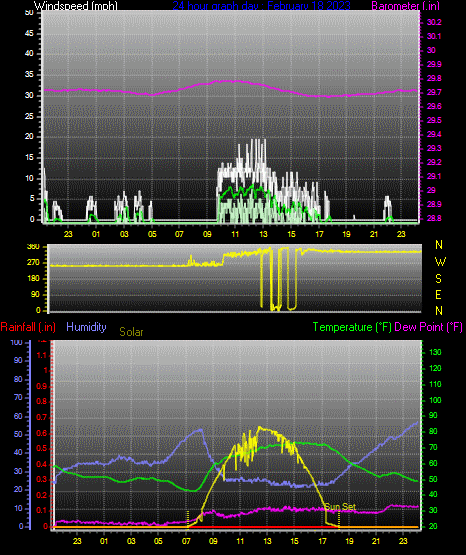Click hour label 05 on windspeed graph
466x555 pixels.
tap(152, 234)
